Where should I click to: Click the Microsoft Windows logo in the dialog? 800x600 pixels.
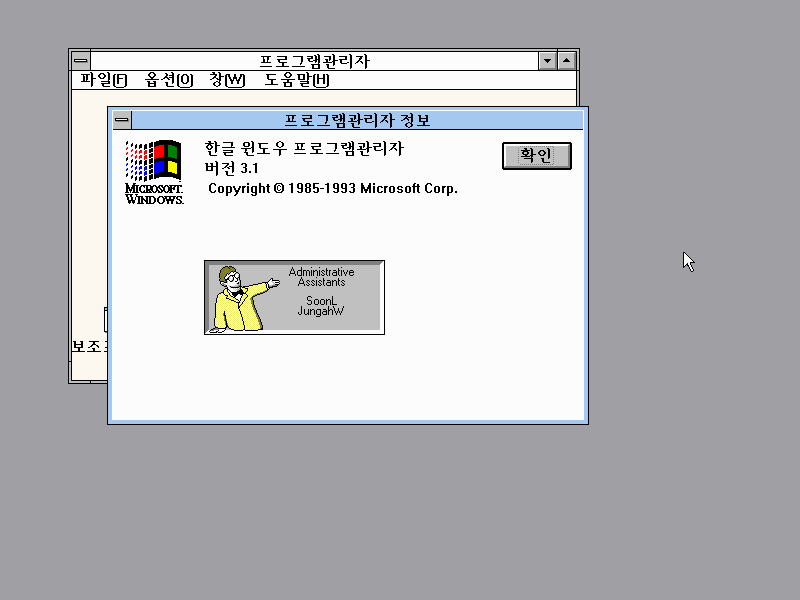(x=154, y=172)
